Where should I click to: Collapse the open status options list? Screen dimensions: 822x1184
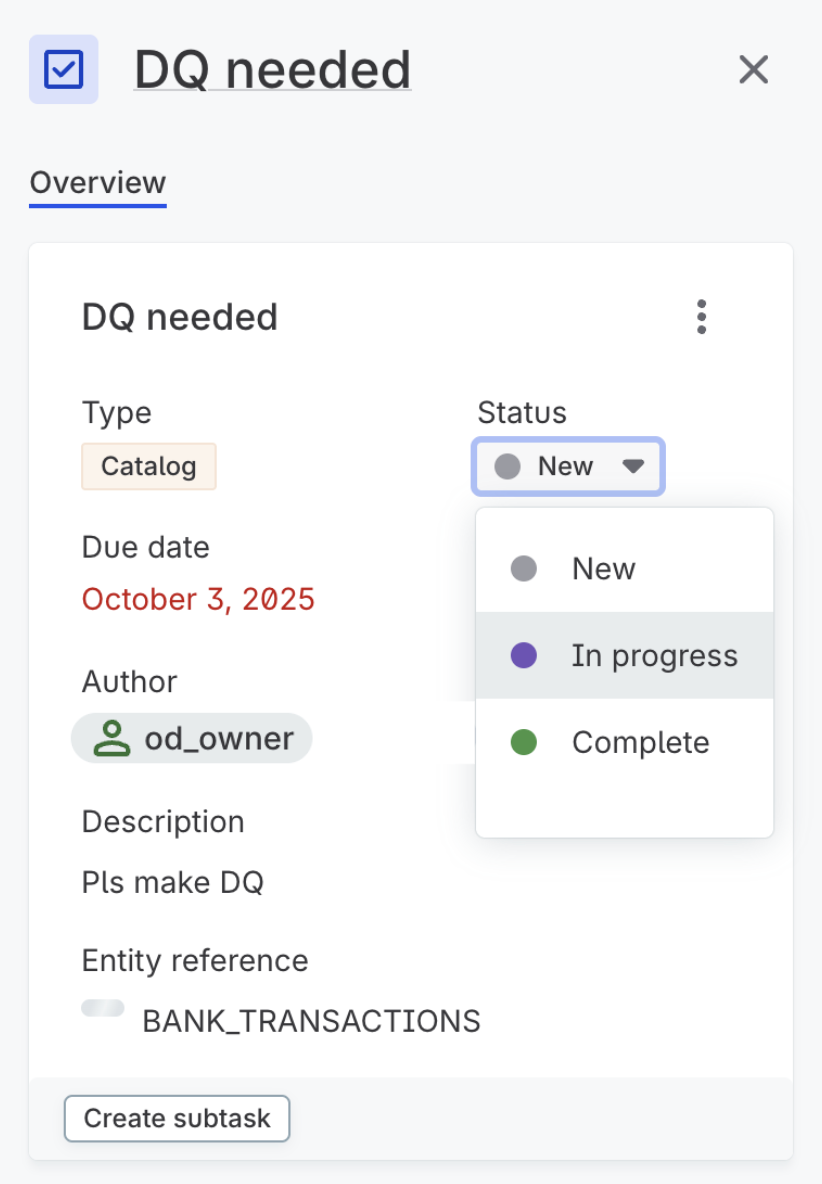(635, 466)
